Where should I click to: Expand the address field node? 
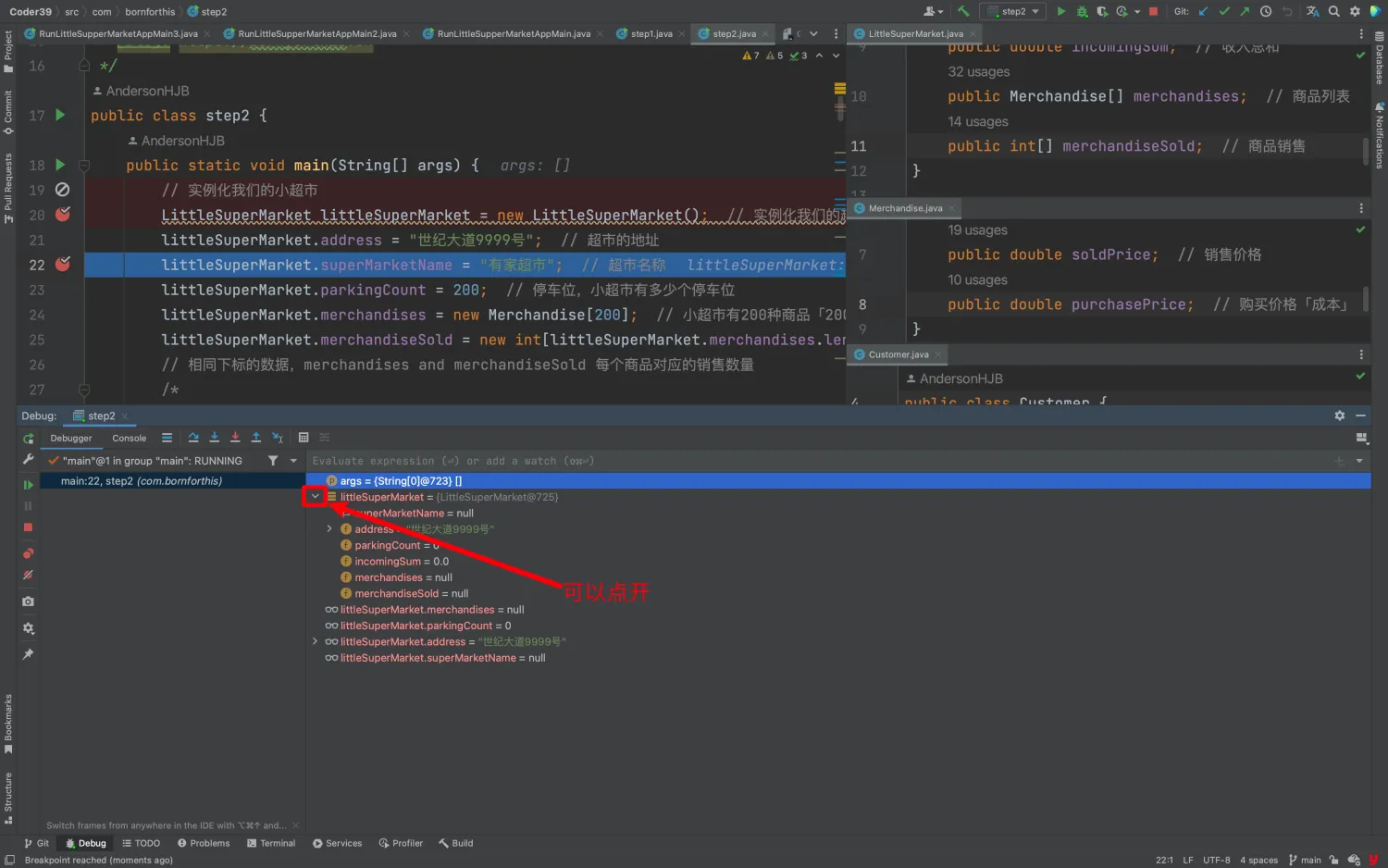pyautogui.click(x=329, y=529)
